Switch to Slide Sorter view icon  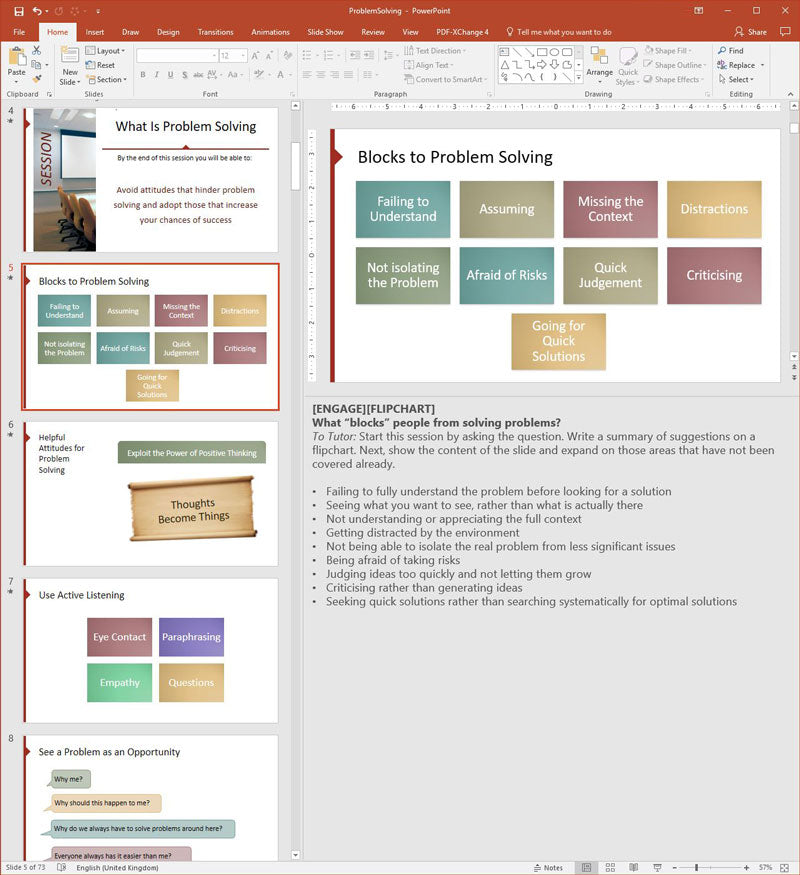[610, 867]
